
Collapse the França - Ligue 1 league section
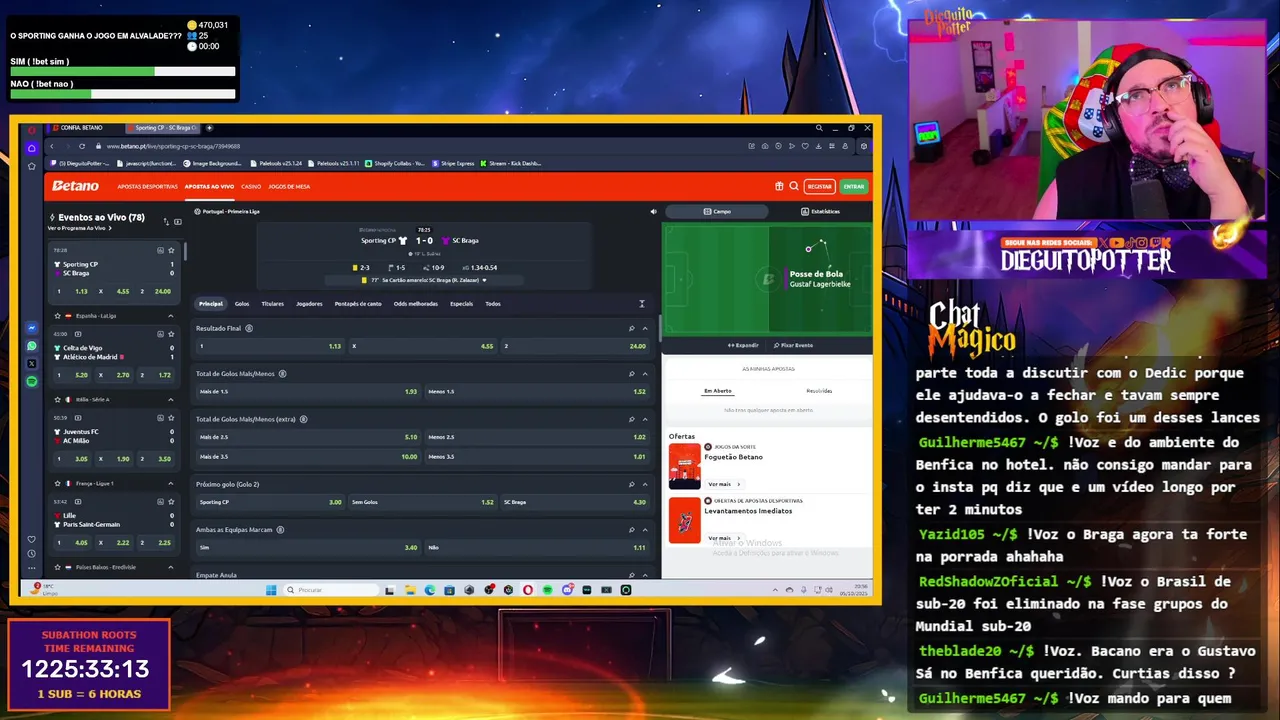tap(171, 483)
